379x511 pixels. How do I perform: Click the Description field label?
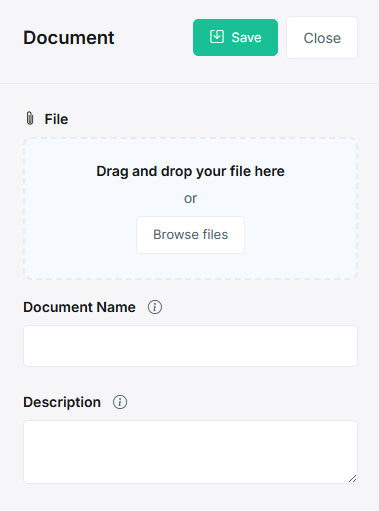point(62,402)
